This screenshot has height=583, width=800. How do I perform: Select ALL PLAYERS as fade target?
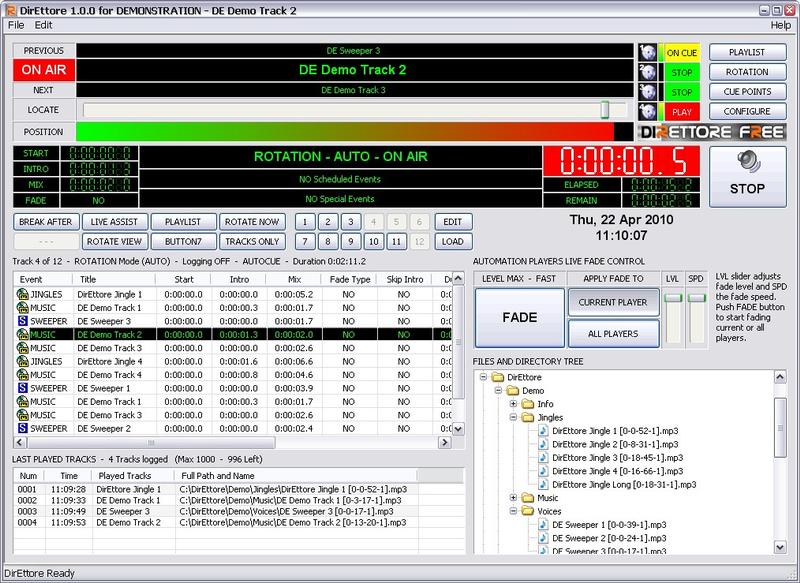tap(613, 334)
